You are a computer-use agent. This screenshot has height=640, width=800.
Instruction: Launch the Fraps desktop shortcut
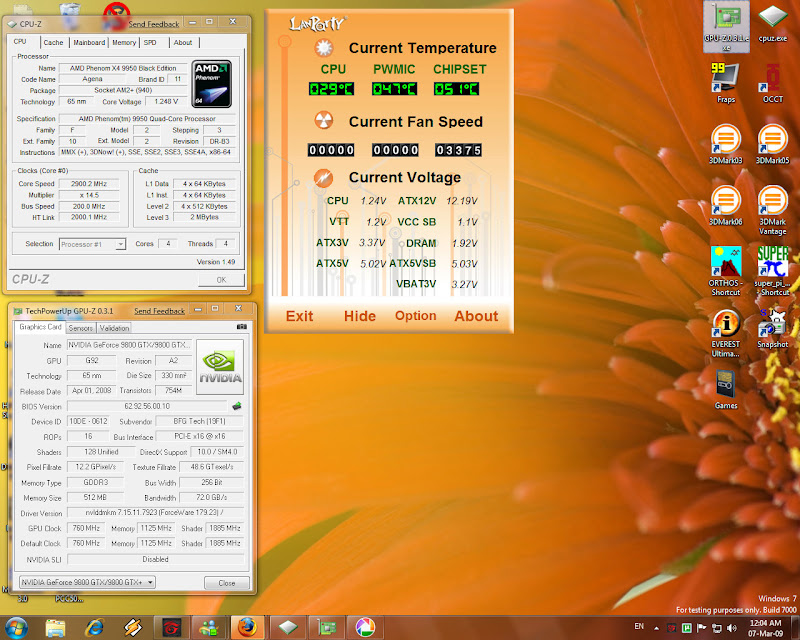pos(726,83)
